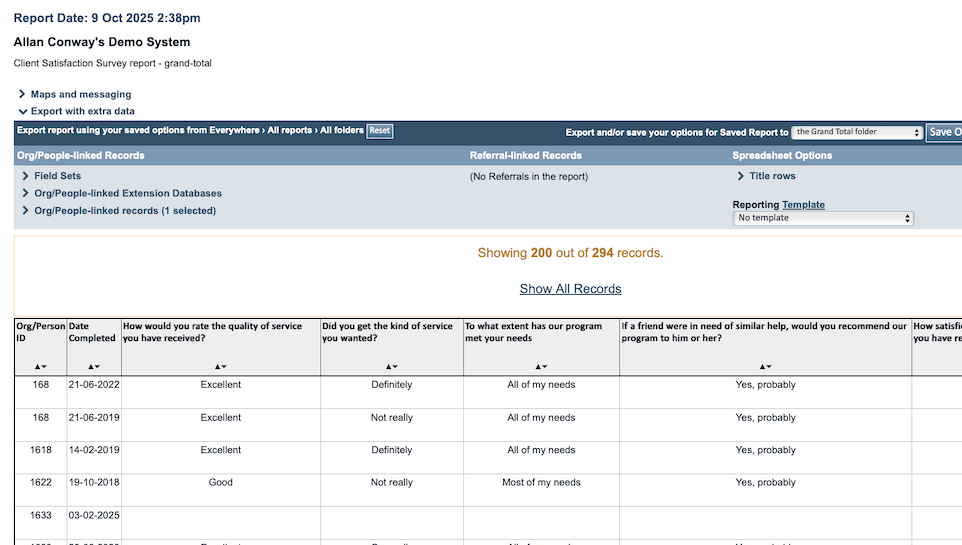Expand Org/People-linked records (1 selected)
Viewport: 962px width, 545px height.
point(124,211)
